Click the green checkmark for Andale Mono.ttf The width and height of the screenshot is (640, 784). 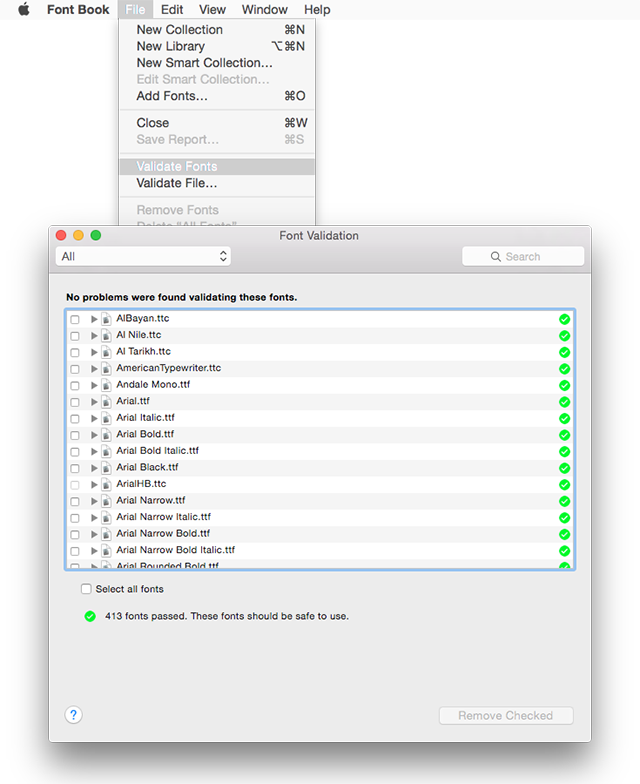click(564, 386)
